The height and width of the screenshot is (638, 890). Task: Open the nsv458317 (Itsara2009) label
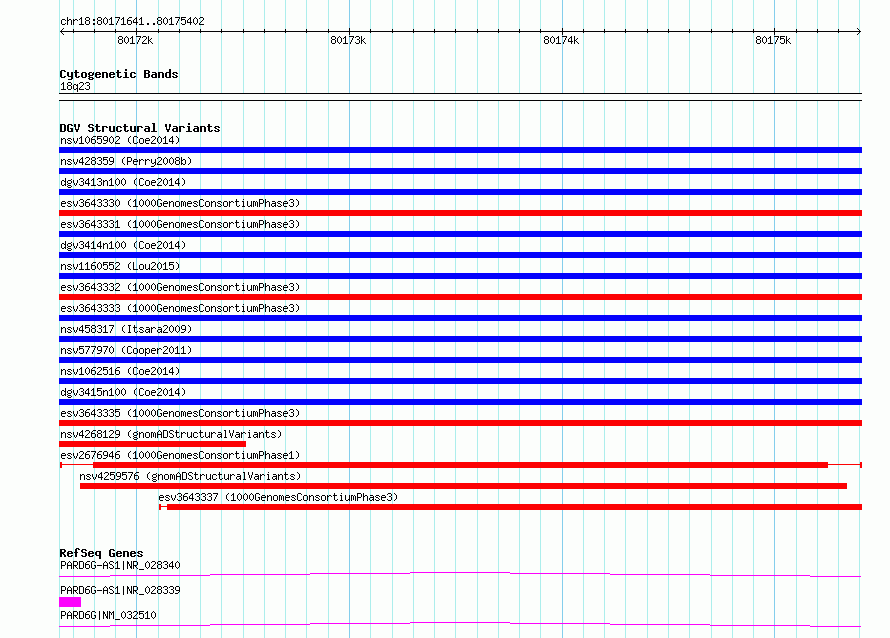tap(126, 329)
